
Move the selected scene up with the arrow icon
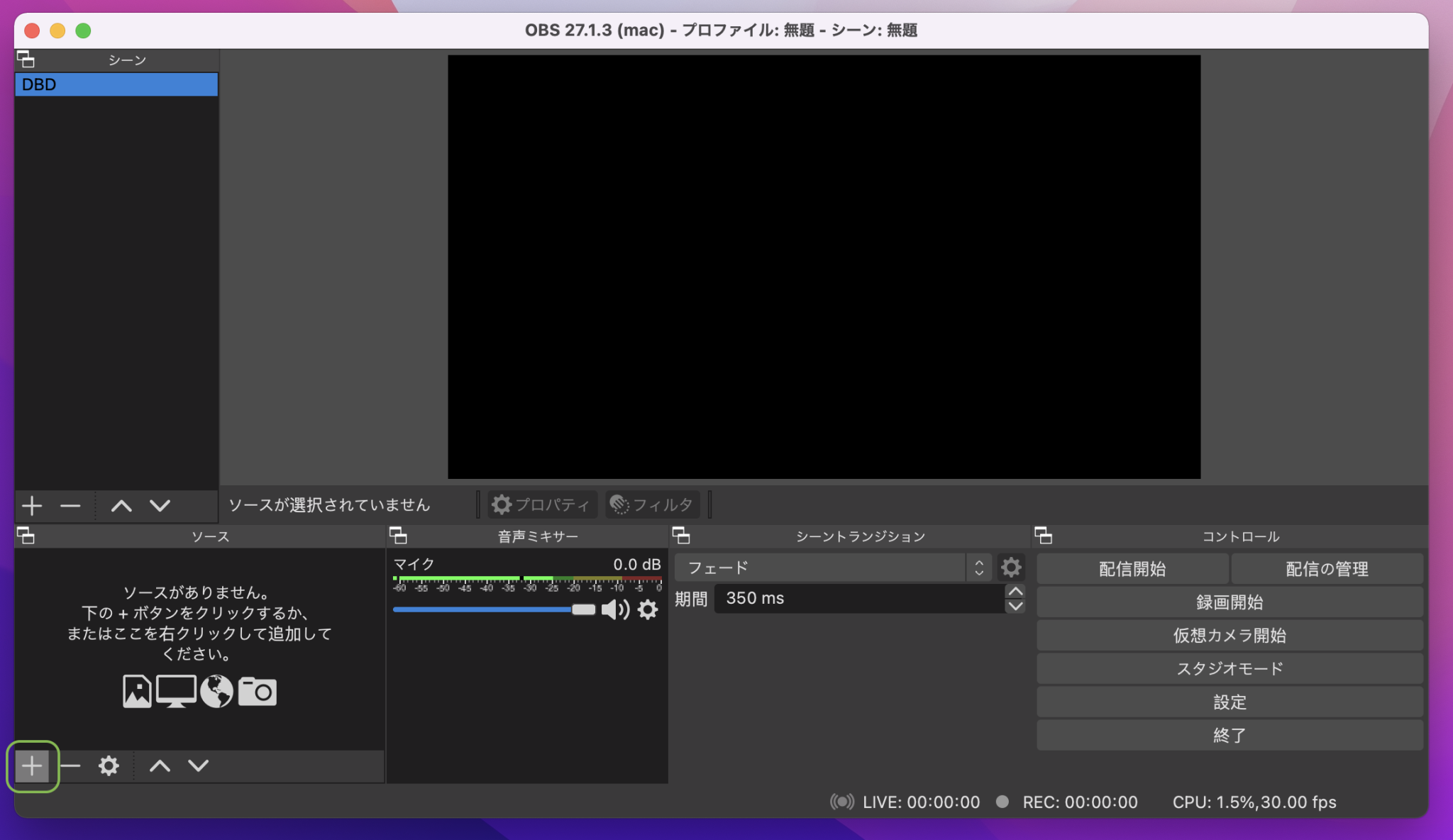tap(121, 506)
